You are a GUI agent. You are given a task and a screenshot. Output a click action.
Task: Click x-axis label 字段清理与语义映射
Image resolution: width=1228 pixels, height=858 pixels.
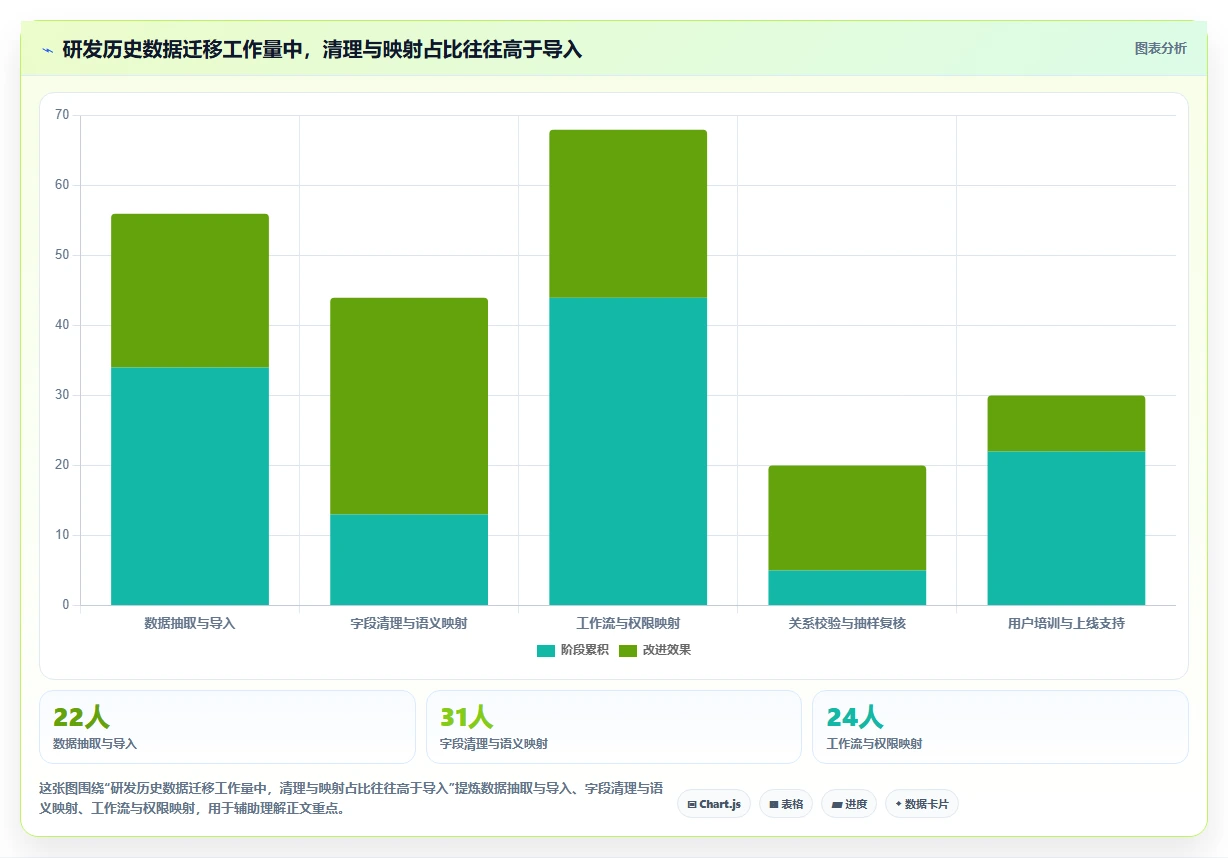(409, 623)
